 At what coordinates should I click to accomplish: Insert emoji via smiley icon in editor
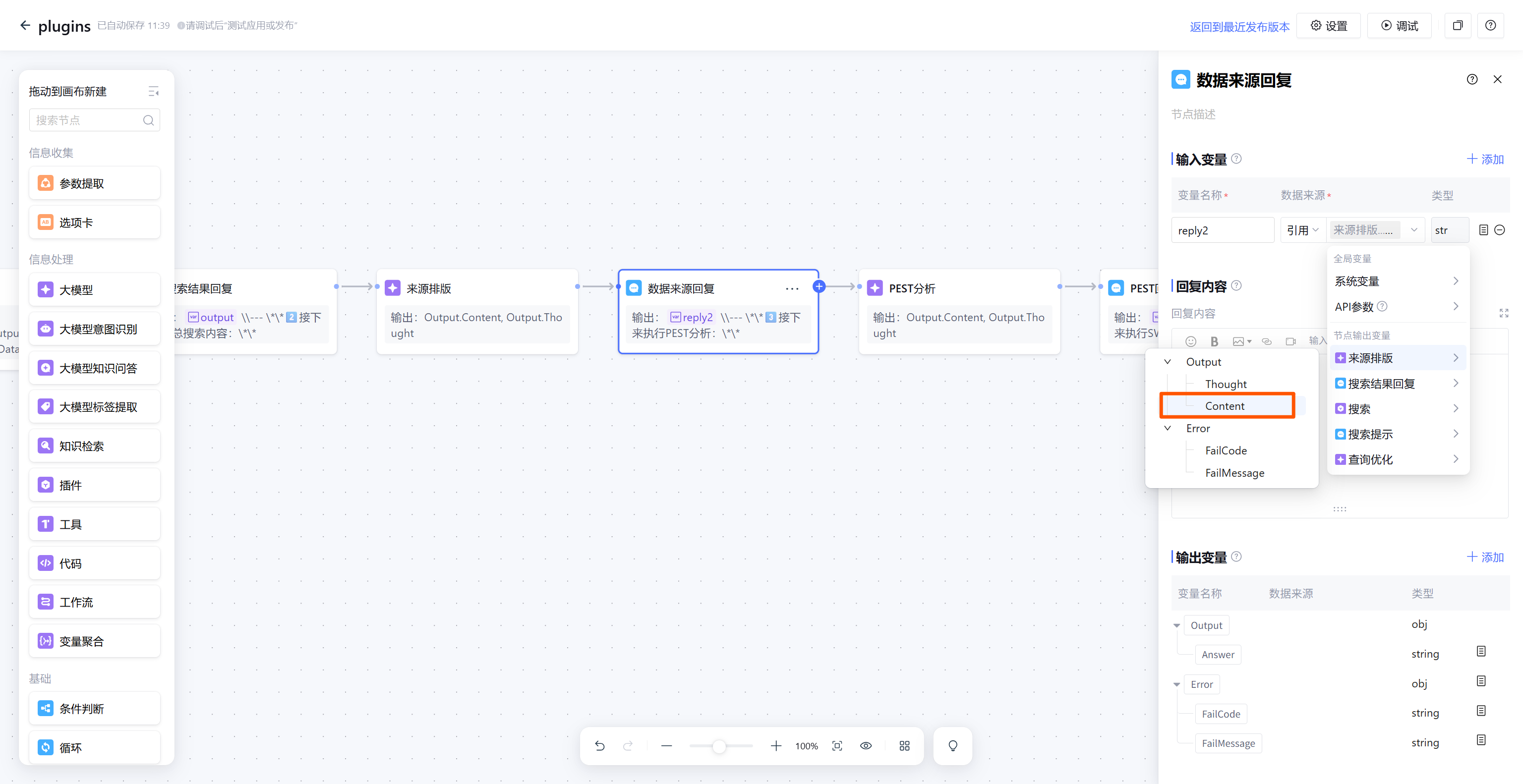tap(1191, 341)
